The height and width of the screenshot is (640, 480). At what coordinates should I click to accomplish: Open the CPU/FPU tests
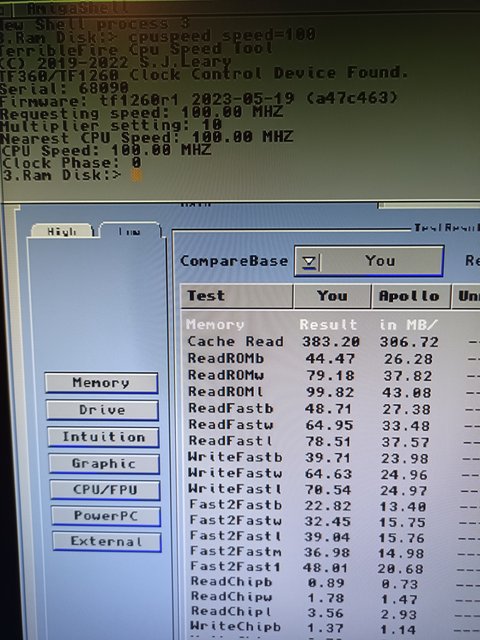tap(105, 490)
